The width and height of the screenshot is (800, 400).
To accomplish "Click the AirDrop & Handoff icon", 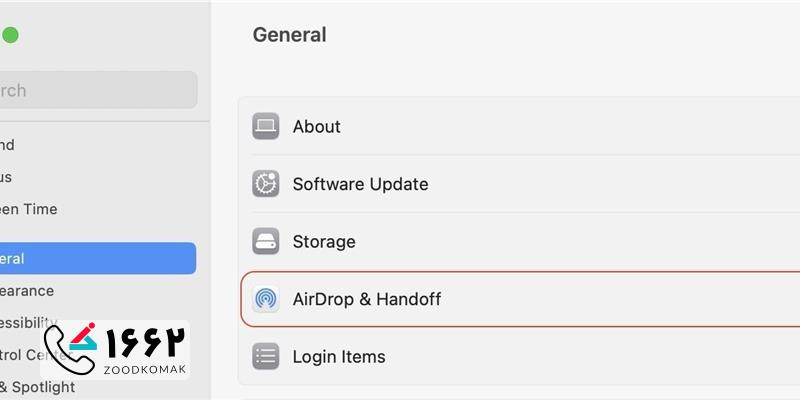I will point(266,299).
